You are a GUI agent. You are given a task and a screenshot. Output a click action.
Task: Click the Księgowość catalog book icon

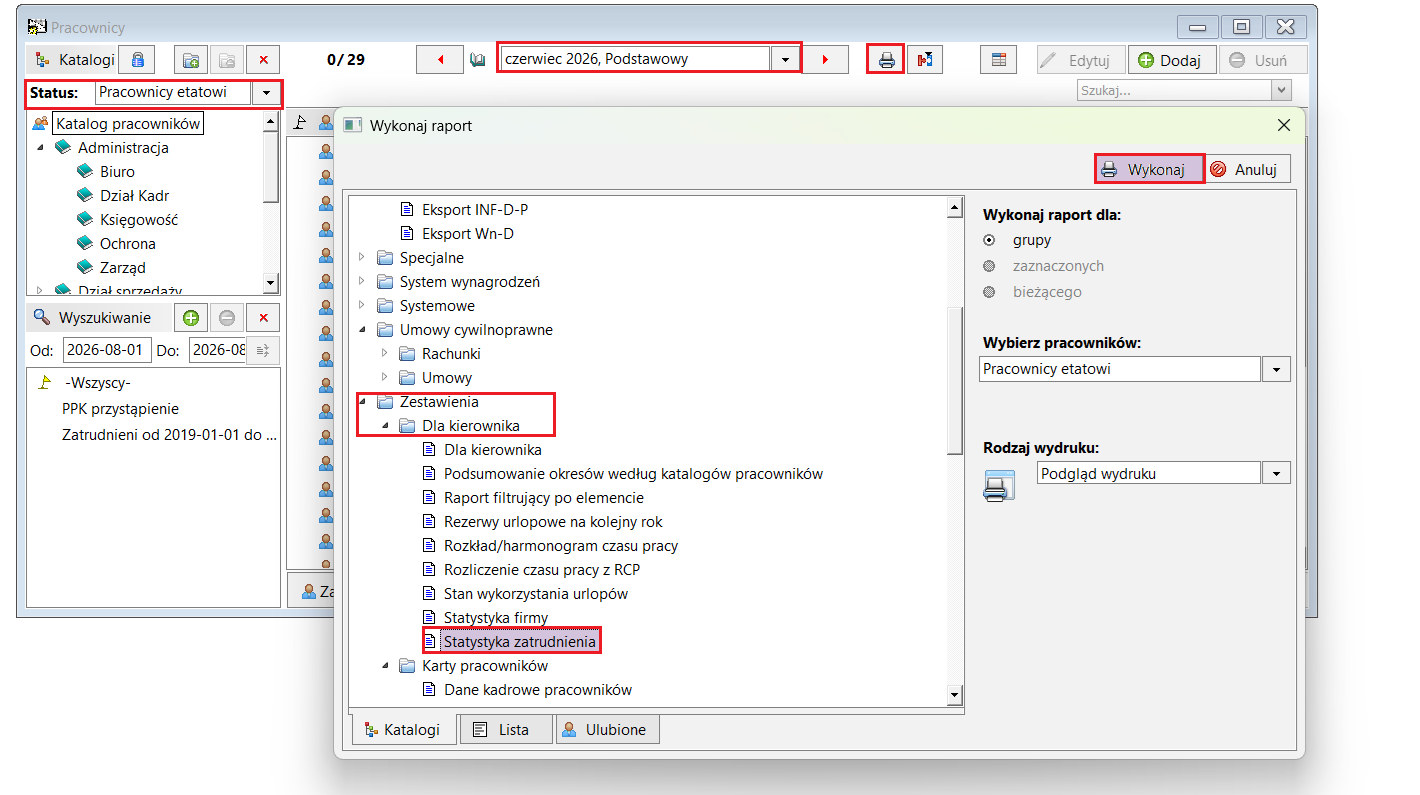(85, 220)
